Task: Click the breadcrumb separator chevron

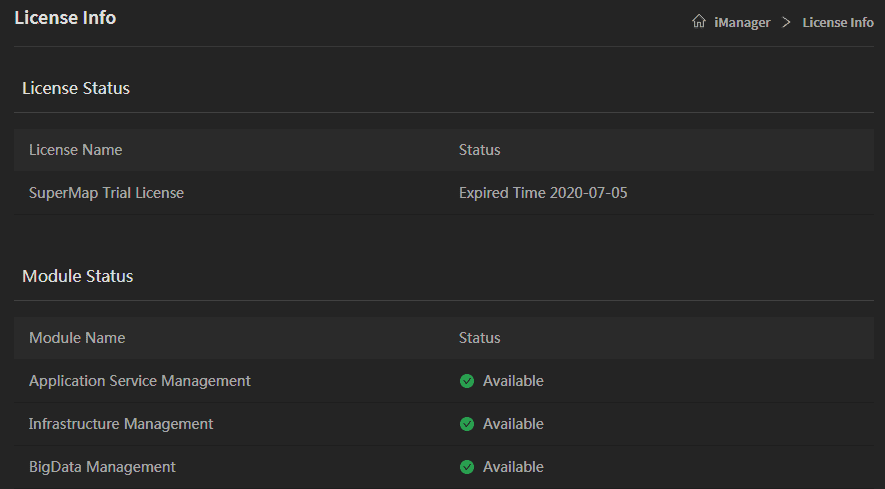Action: pos(786,22)
